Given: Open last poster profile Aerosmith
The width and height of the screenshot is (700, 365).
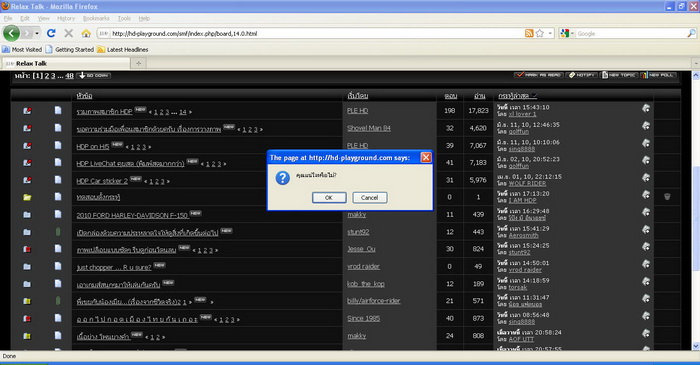Looking at the screenshot, I should pos(523,235).
